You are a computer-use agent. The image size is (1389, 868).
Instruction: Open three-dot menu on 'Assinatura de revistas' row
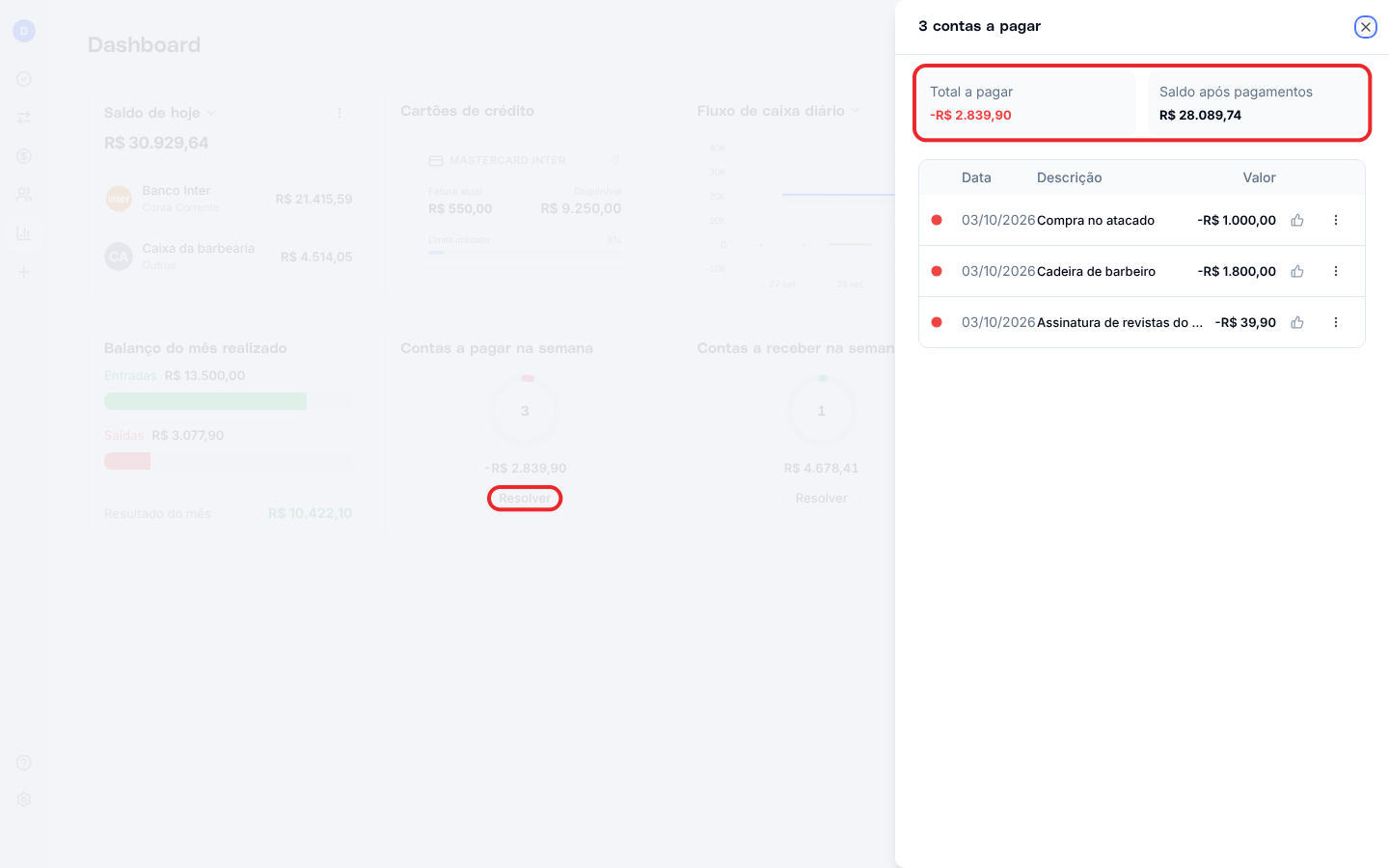click(x=1336, y=322)
